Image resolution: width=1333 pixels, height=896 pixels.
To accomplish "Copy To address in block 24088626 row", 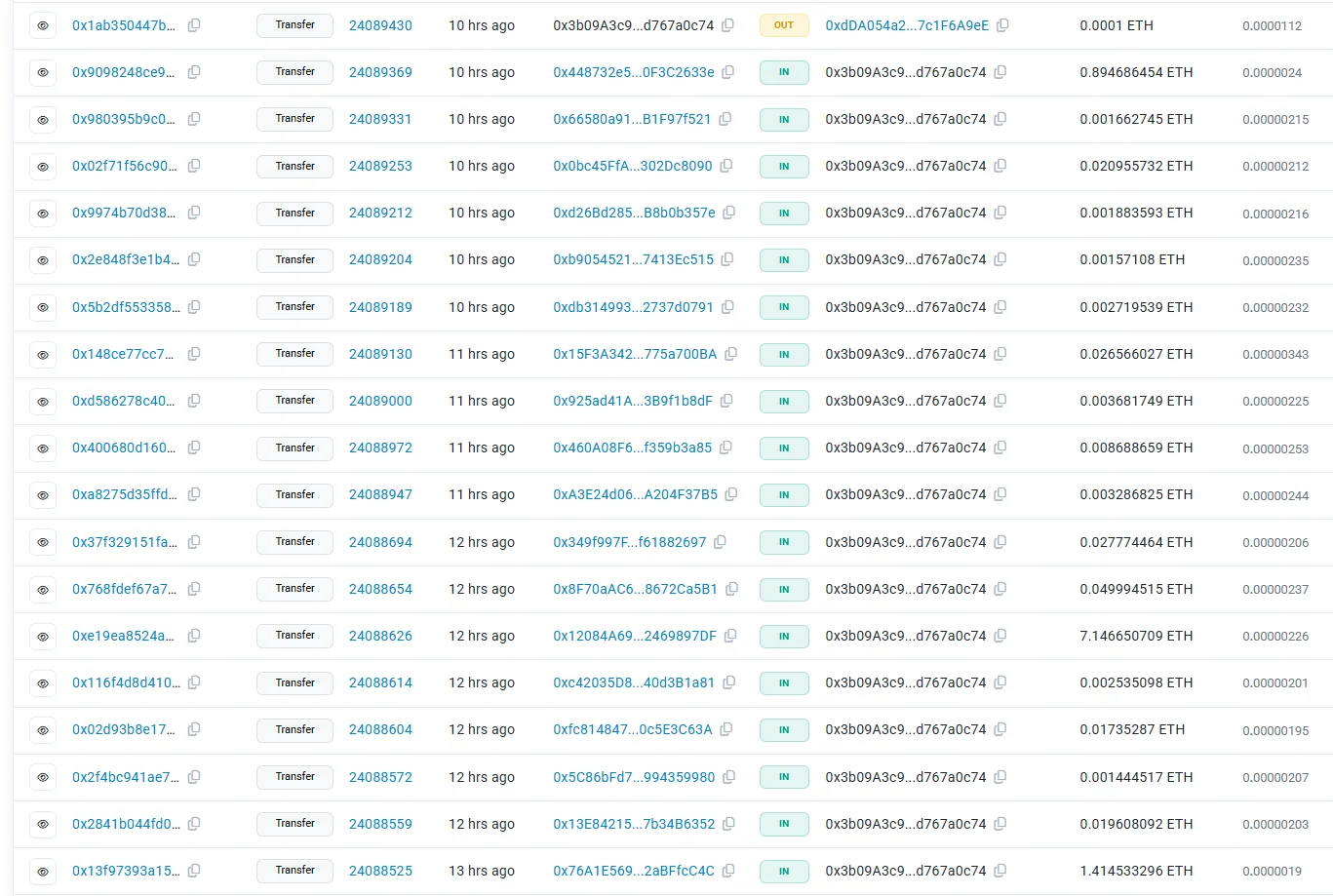I will tap(1000, 636).
